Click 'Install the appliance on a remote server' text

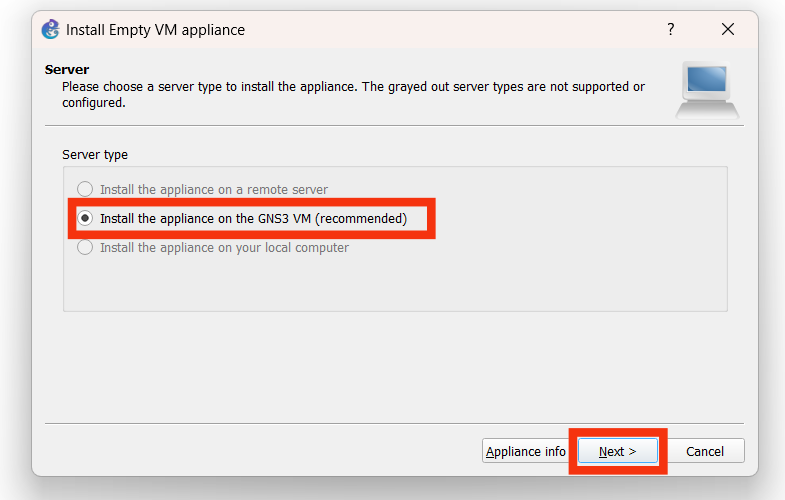point(214,189)
